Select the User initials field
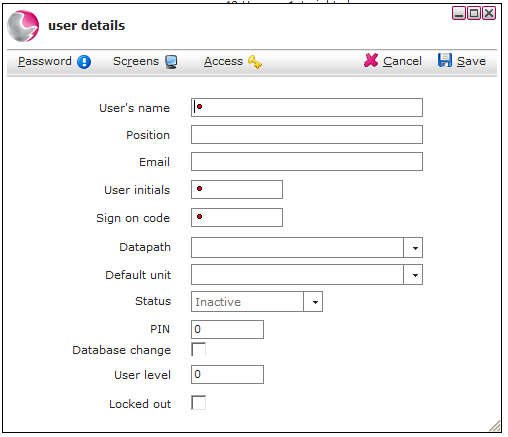This screenshot has height=437, width=508. click(237, 190)
